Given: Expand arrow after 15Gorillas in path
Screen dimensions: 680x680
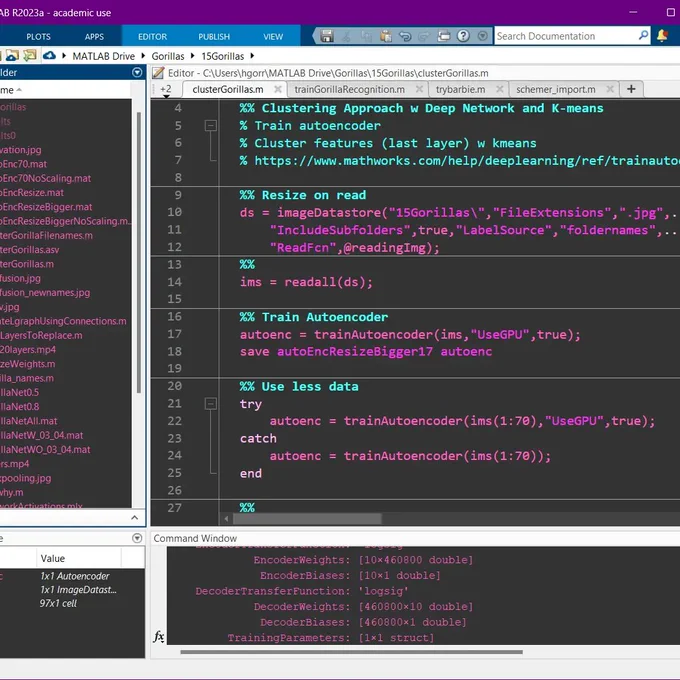Looking at the screenshot, I should (252, 56).
